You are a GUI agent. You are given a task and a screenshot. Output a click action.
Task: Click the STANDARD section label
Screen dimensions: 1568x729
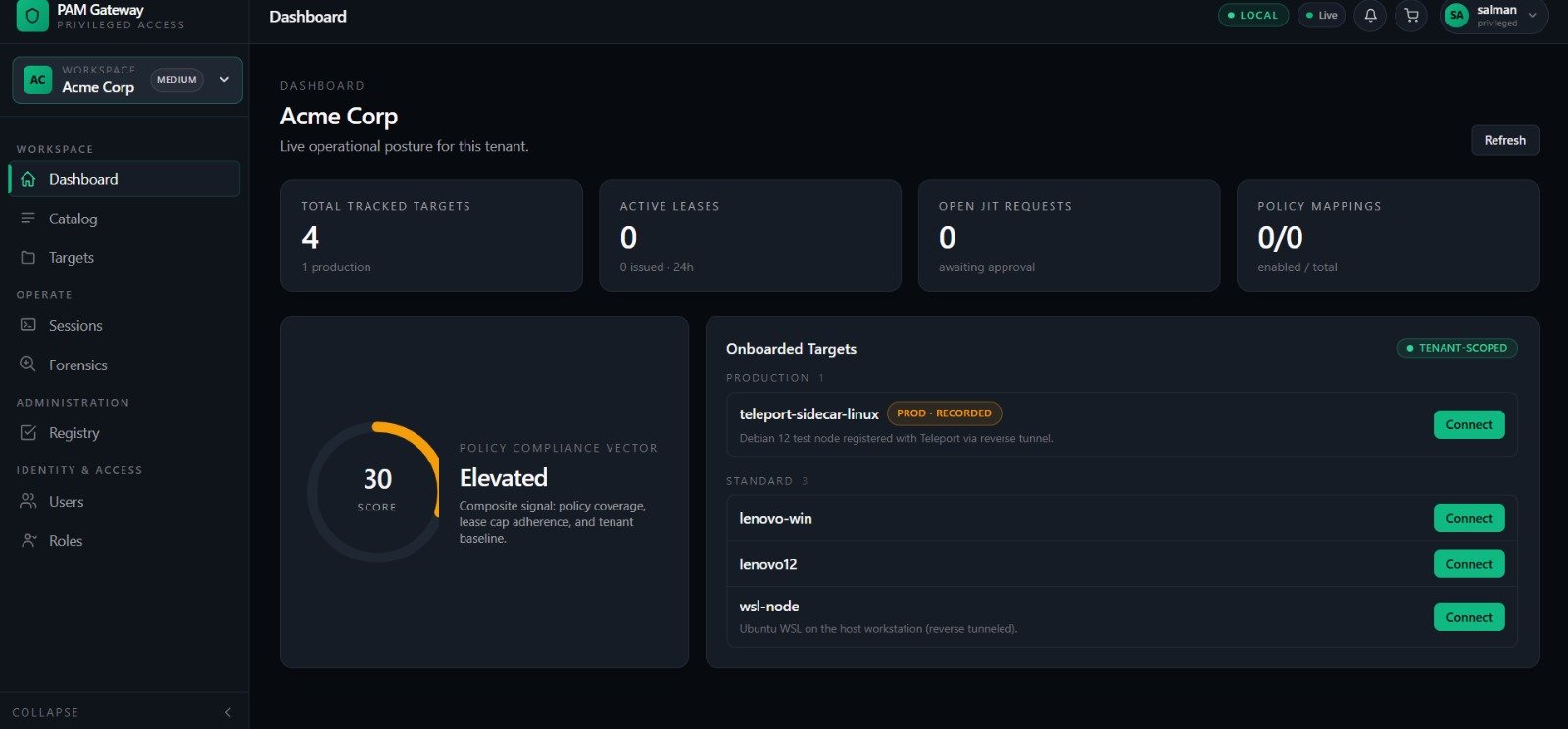pyautogui.click(x=759, y=481)
